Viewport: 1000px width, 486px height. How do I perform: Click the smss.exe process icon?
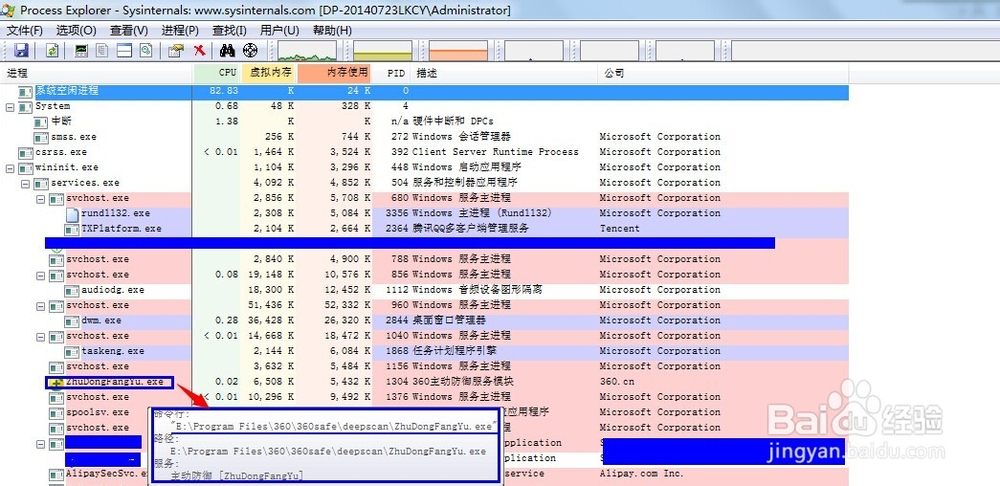tap(41, 137)
